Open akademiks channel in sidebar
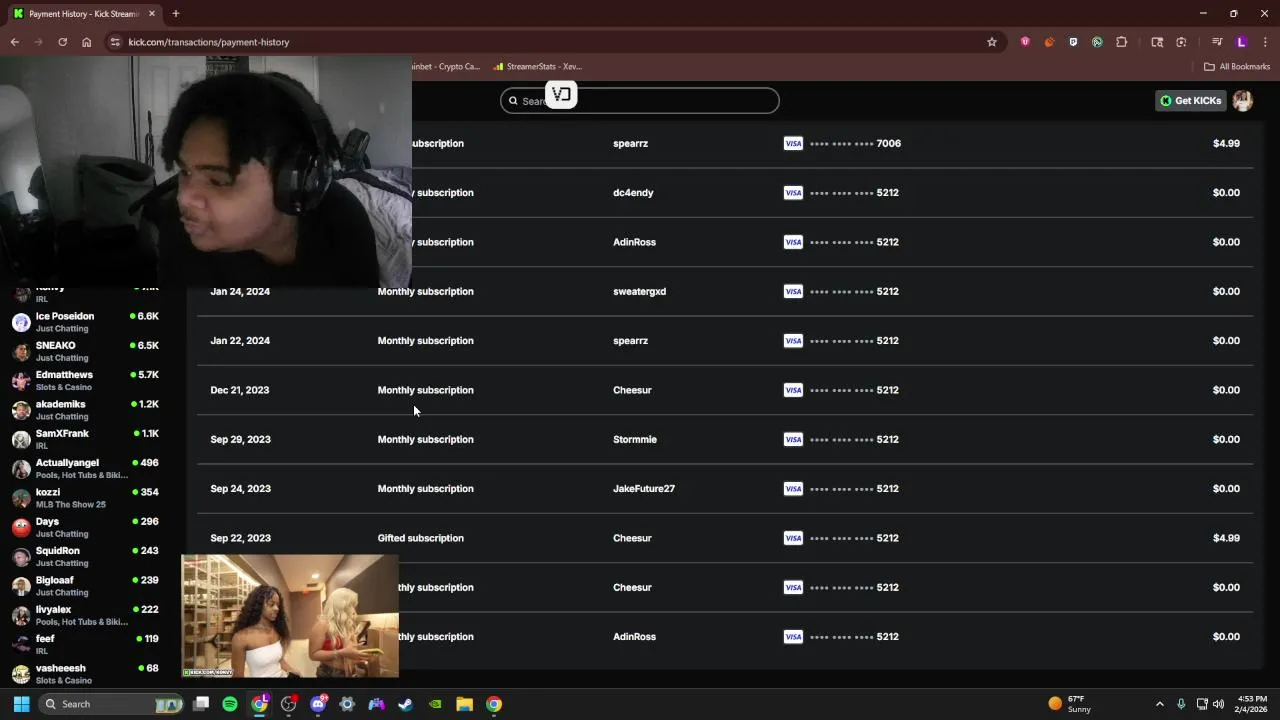The height and width of the screenshot is (720, 1280). pos(86,410)
